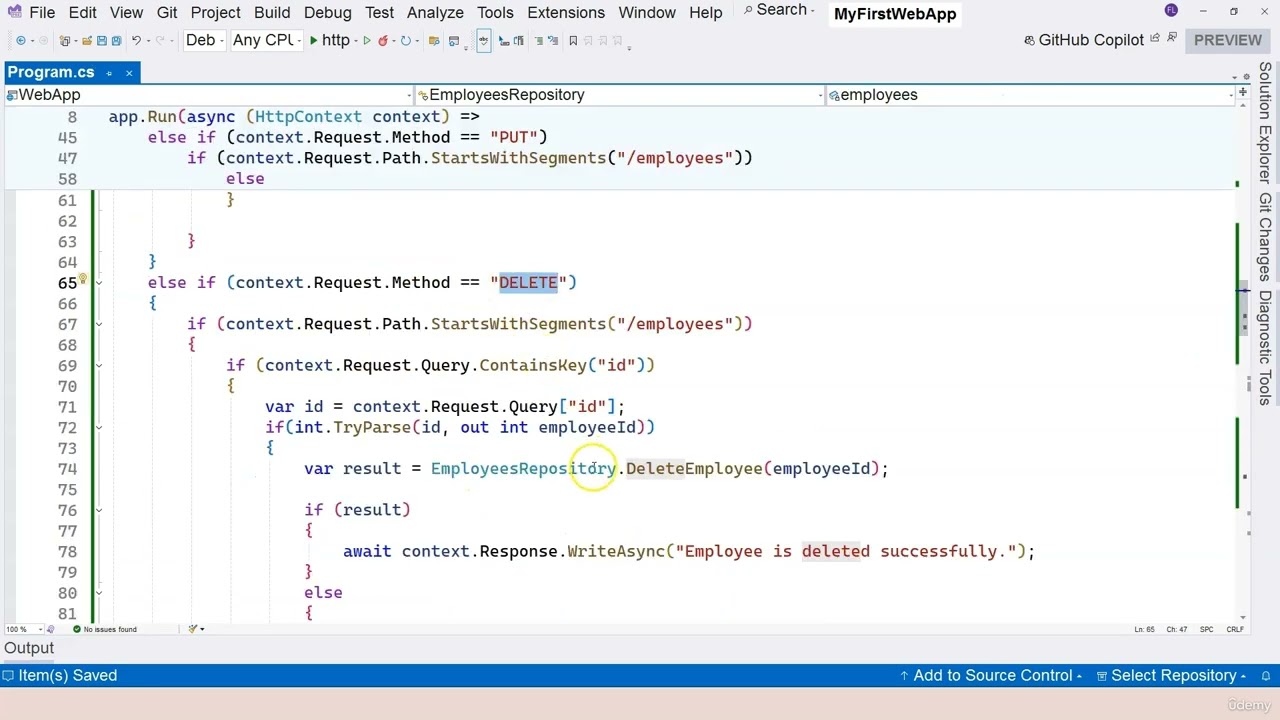Viewport: 1280px width, 720px height.
Task: Open the Any CPU platform dropdown
Action: click(x=266, y=40)
